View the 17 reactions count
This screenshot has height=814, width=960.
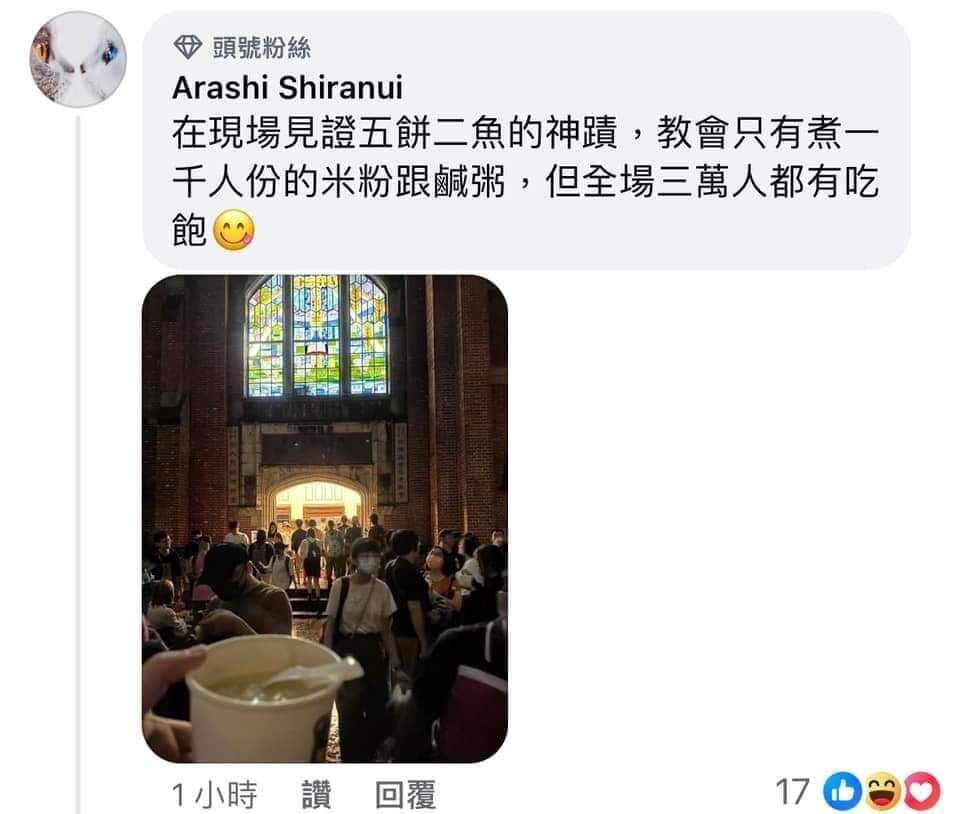(792, 792)
